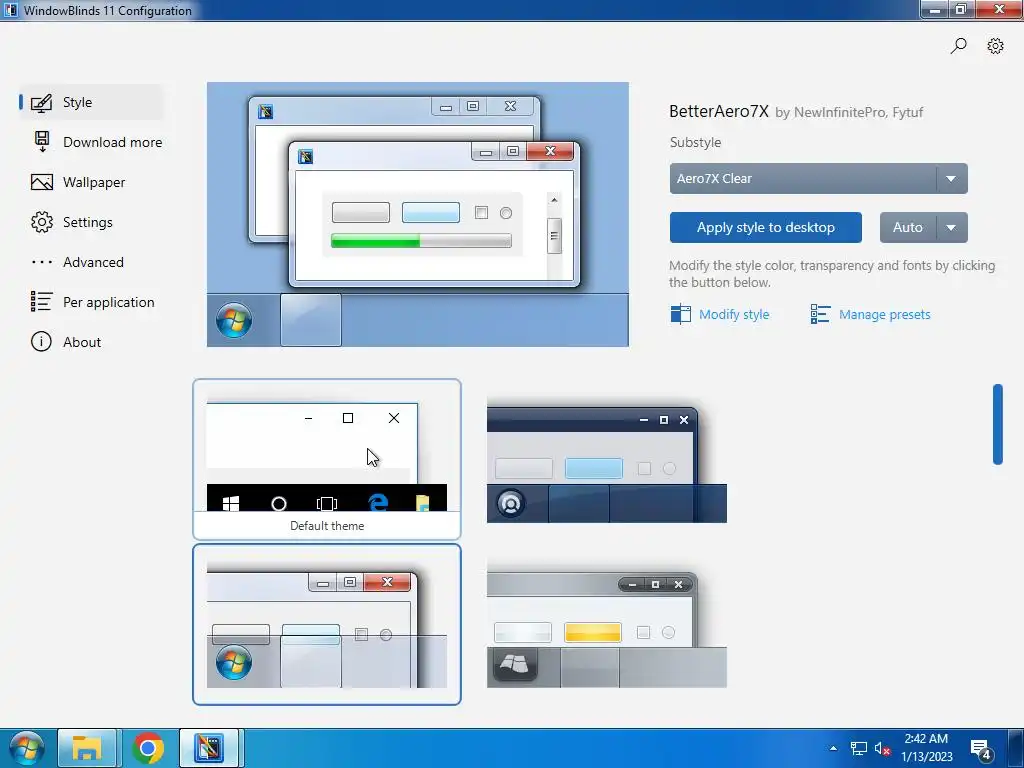
Task: Expand the Auto dropdown arrow
Action: tap(952, 227)
